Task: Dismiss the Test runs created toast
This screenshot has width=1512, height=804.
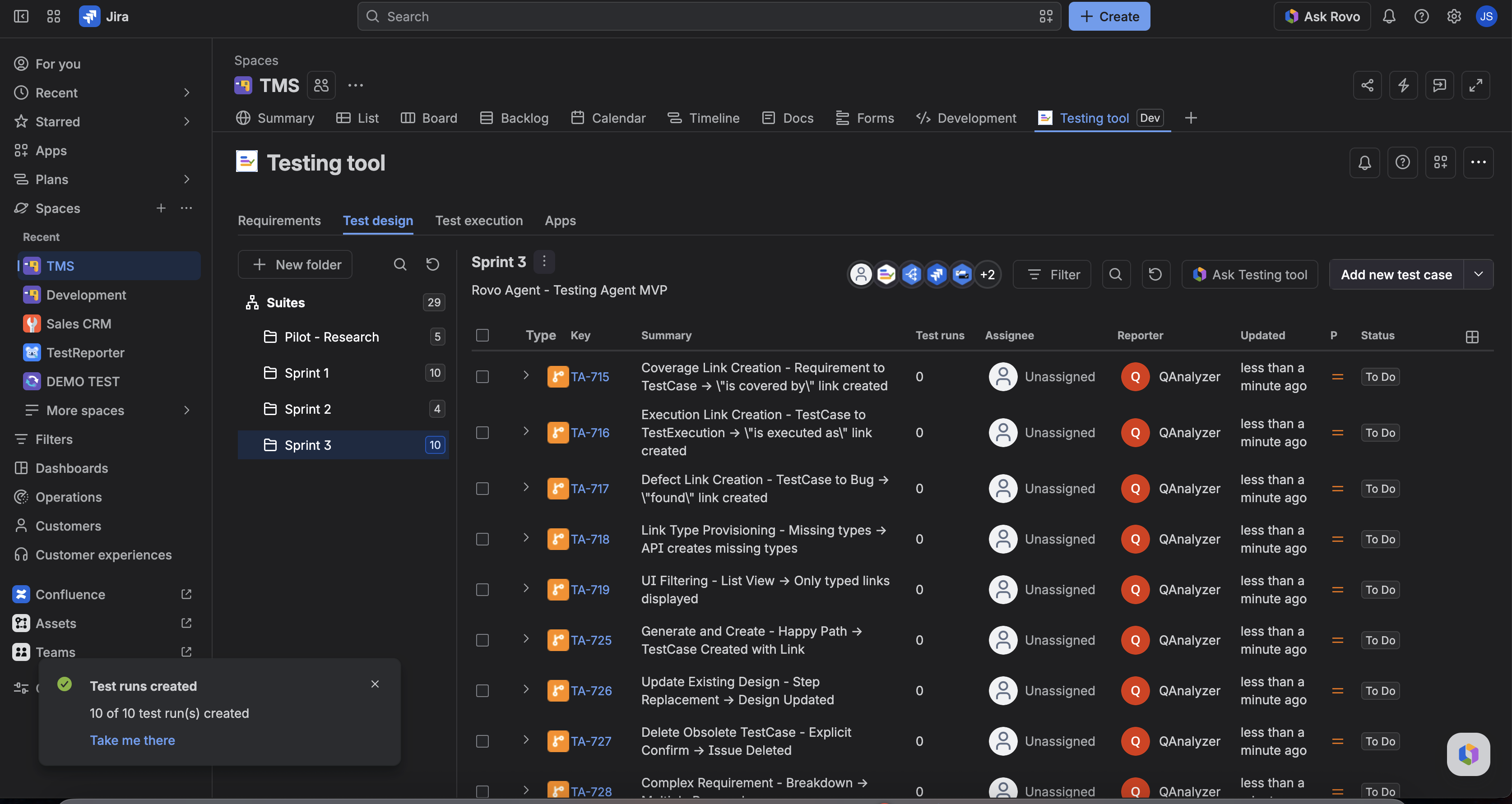Action: tap(375, 684)
